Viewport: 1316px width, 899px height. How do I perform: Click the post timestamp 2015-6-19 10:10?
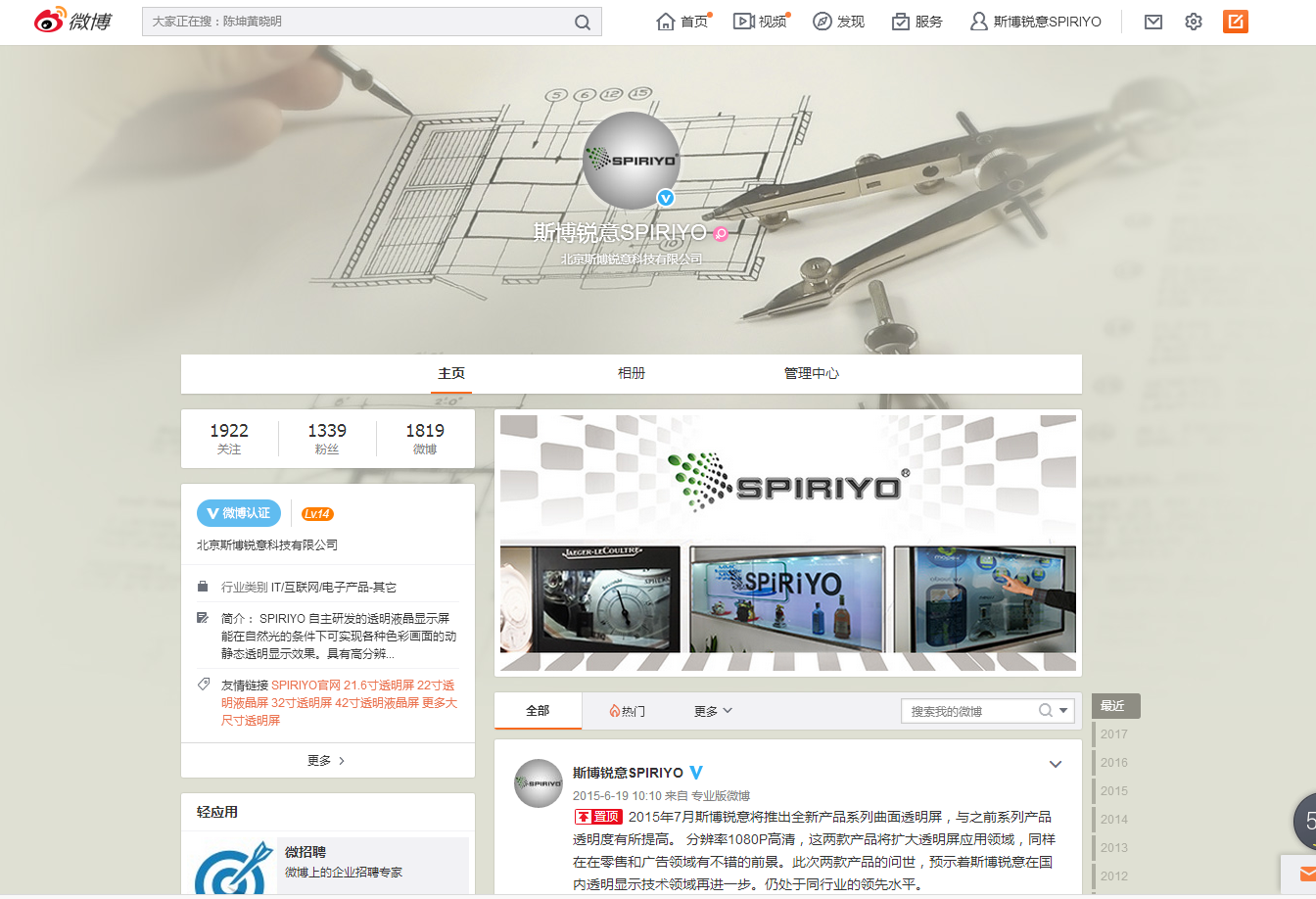point(617,796)
